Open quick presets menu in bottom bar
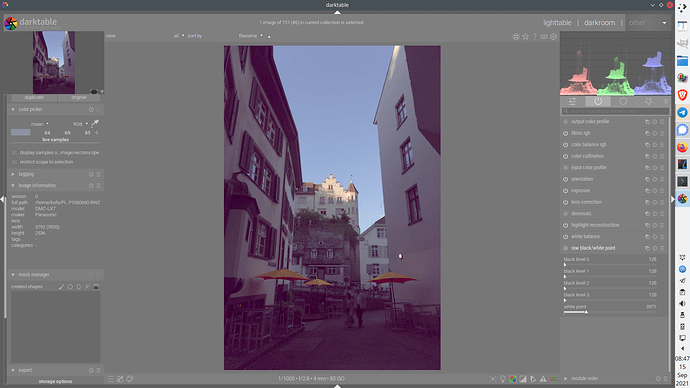Viewport: 690px width, 388px height. (x=110, y=379)
